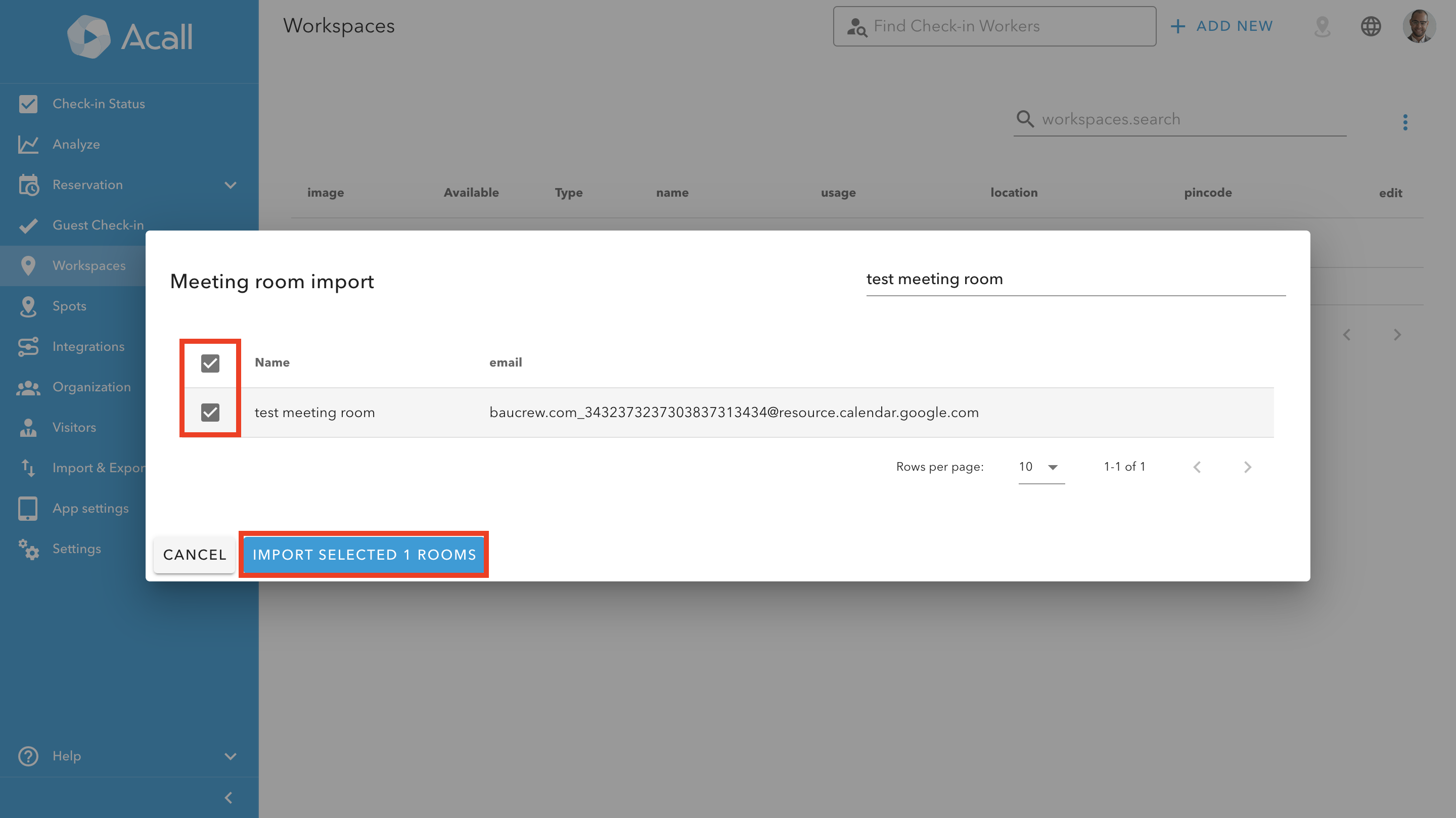Open the user profile avatar
1456x818 pixels.
[1418, 26]
